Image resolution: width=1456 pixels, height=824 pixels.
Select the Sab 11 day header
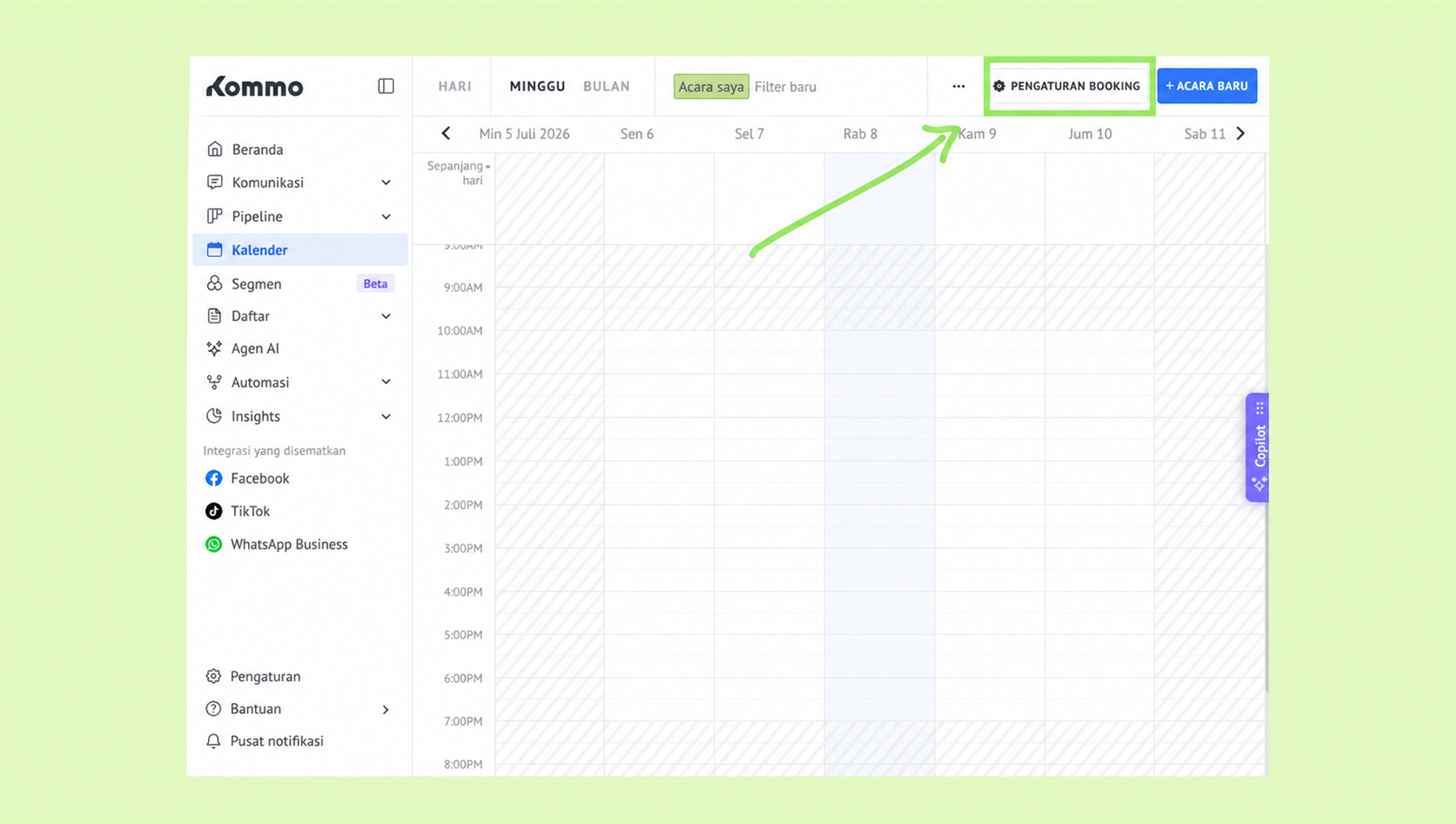(1204, 134)
